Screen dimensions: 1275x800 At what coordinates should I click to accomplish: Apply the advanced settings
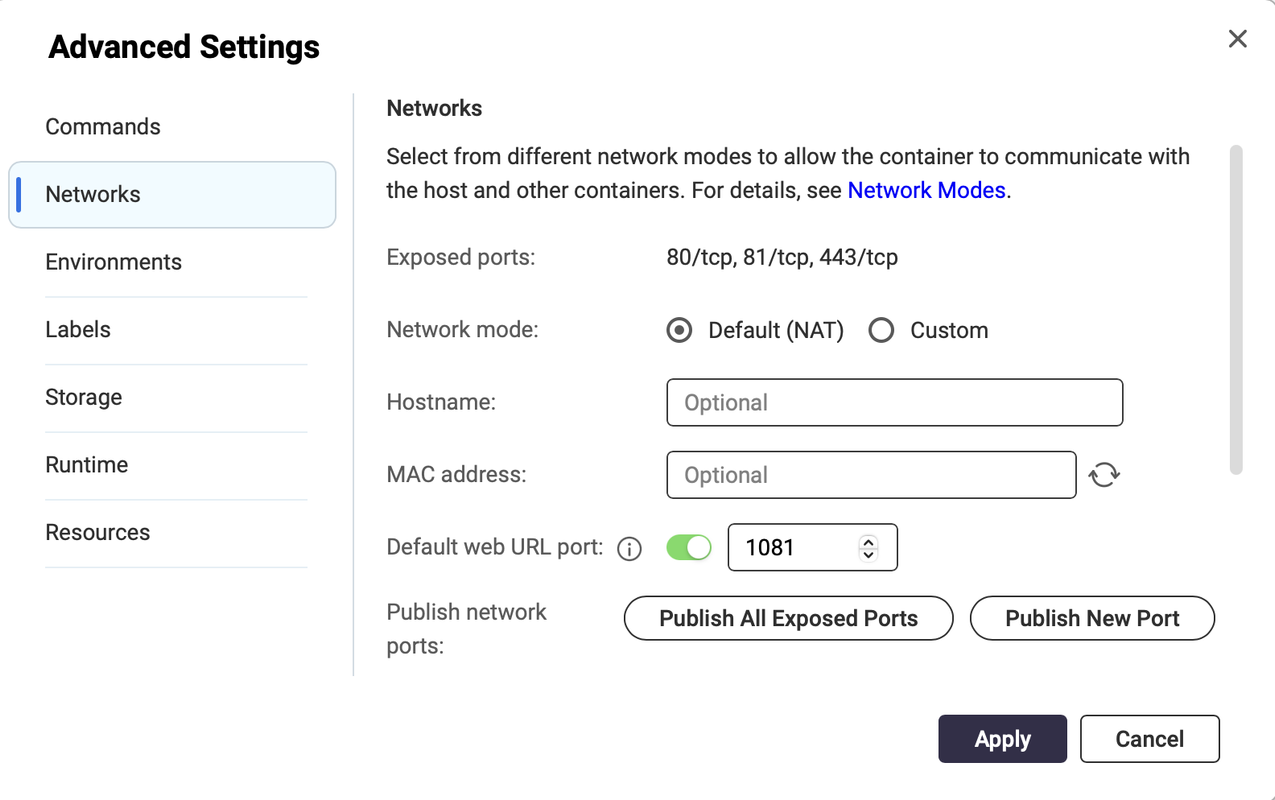(x=1002, y=739)
